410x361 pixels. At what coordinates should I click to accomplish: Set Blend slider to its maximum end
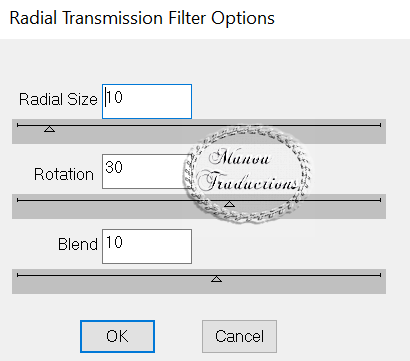pos(380,275)
